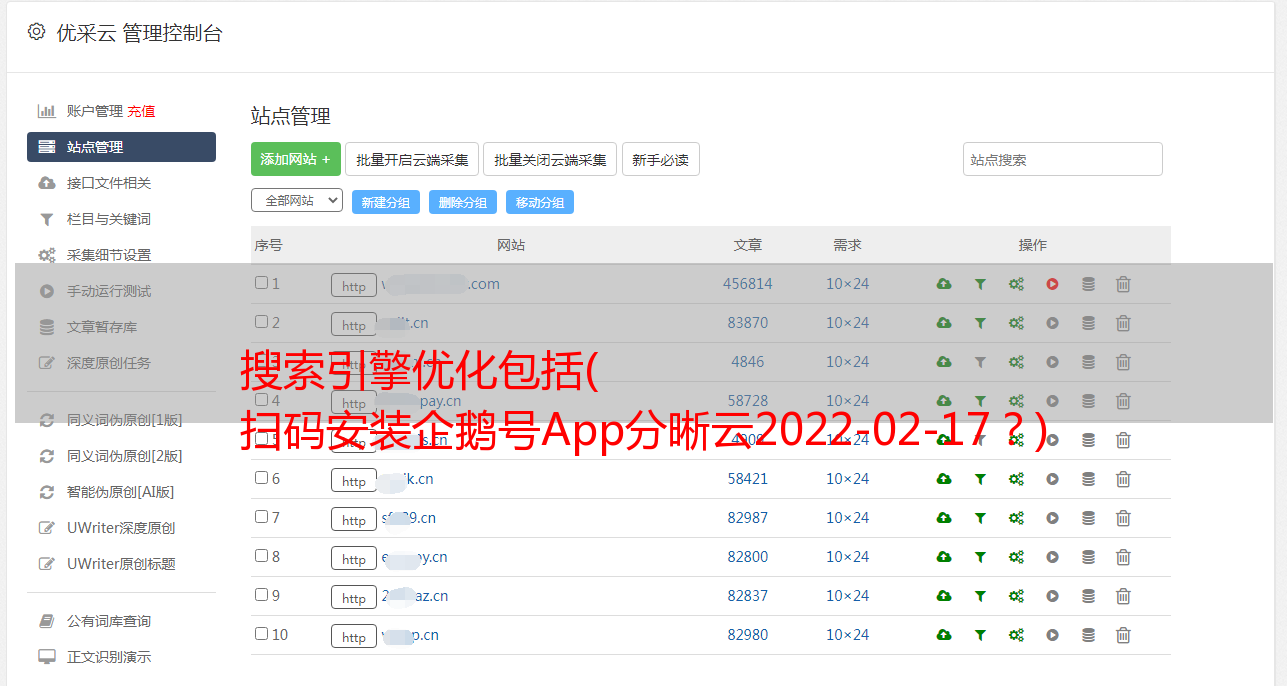This screenshot has height=686, width=1287.
Task: Click the play icon in row 10
Action: click(x=1052, y=635)
